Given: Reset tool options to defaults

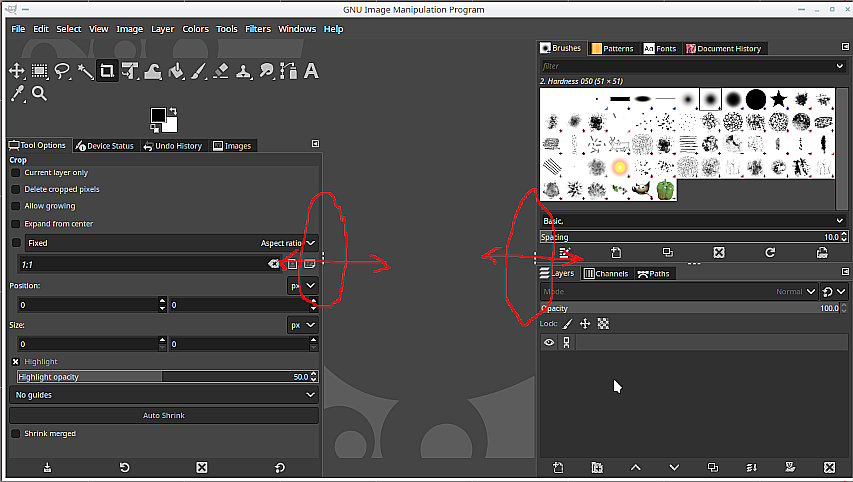Looking at the screenshot, I should (x=280, y=468).
